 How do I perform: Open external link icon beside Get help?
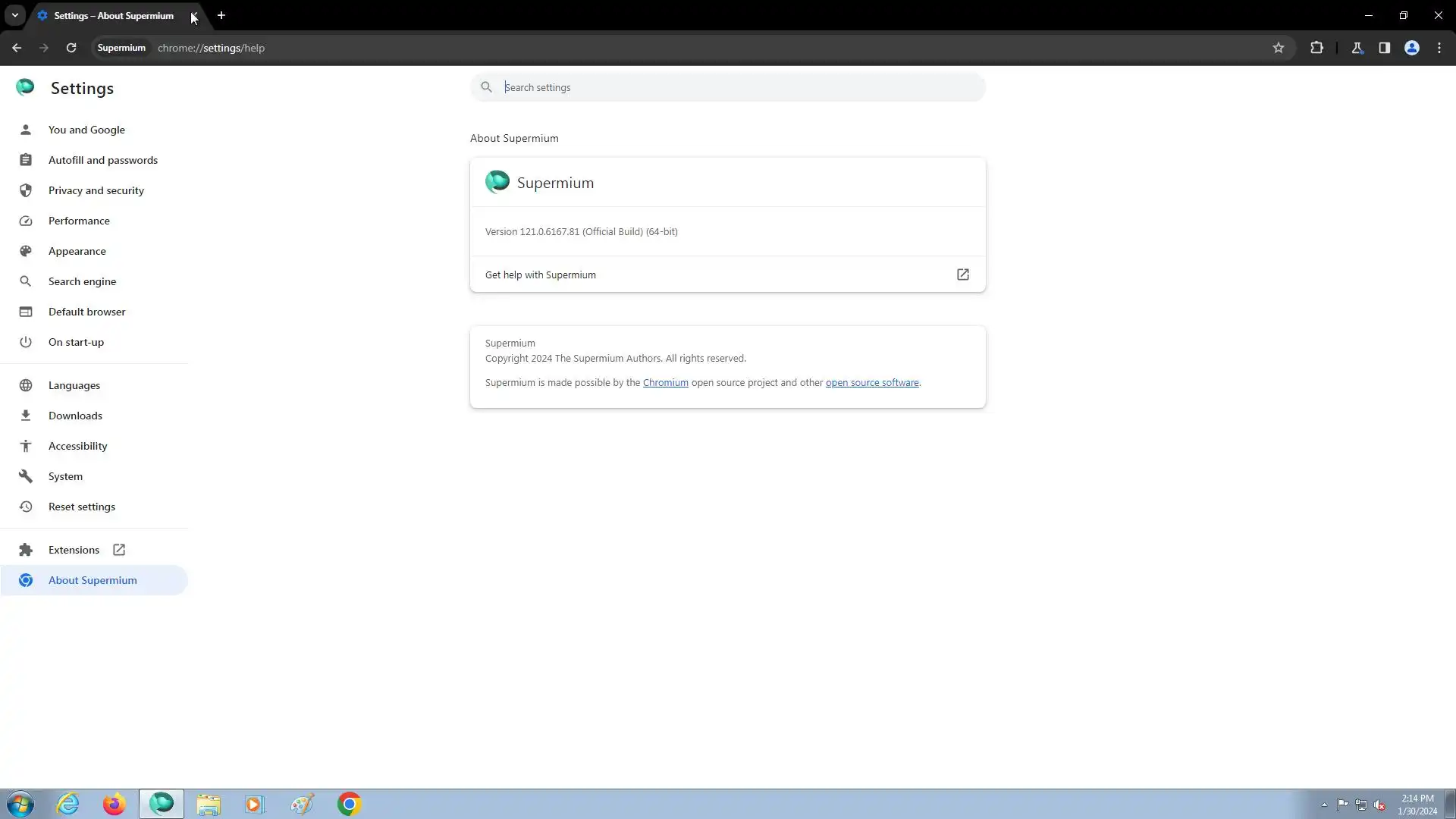(962, 275)
